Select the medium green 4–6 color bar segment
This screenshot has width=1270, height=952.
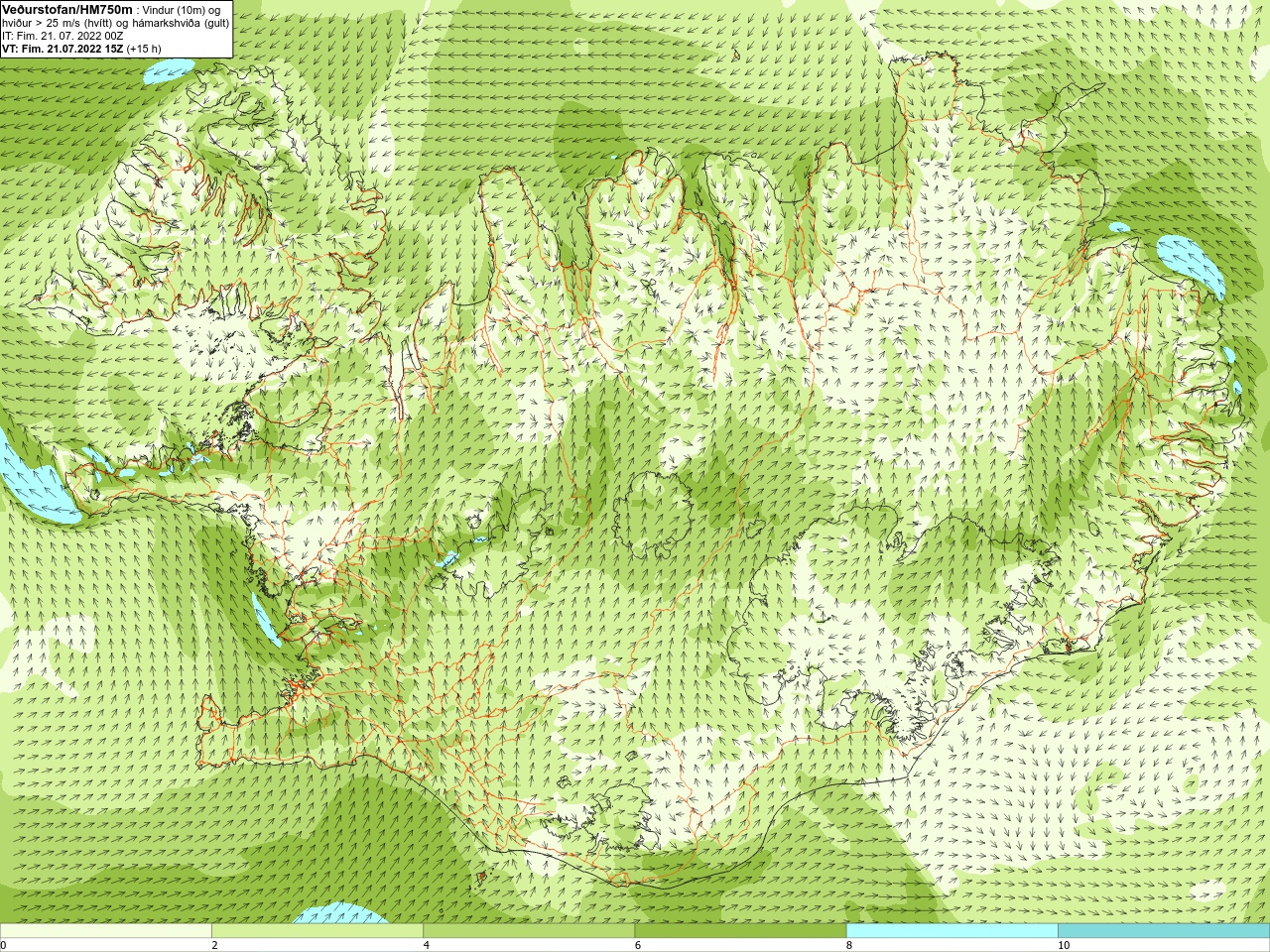[x=529, y=931]
